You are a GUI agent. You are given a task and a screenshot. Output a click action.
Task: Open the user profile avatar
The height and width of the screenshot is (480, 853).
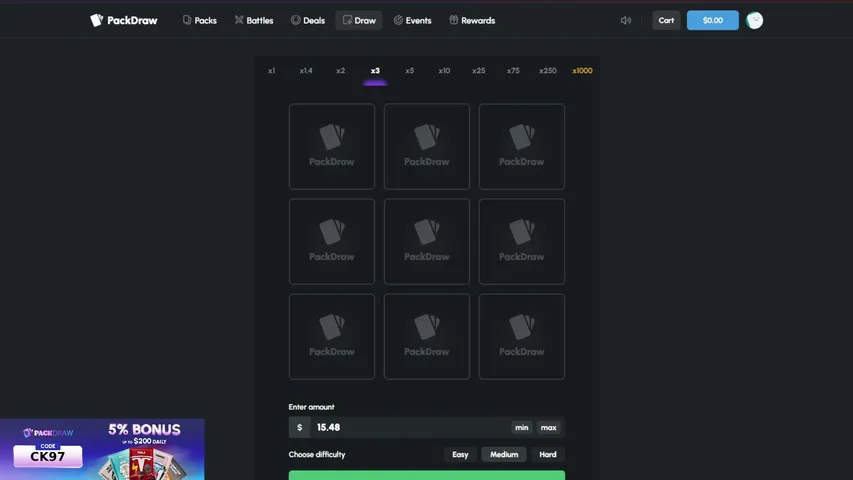pyautogui.click(x=755, y=20)
